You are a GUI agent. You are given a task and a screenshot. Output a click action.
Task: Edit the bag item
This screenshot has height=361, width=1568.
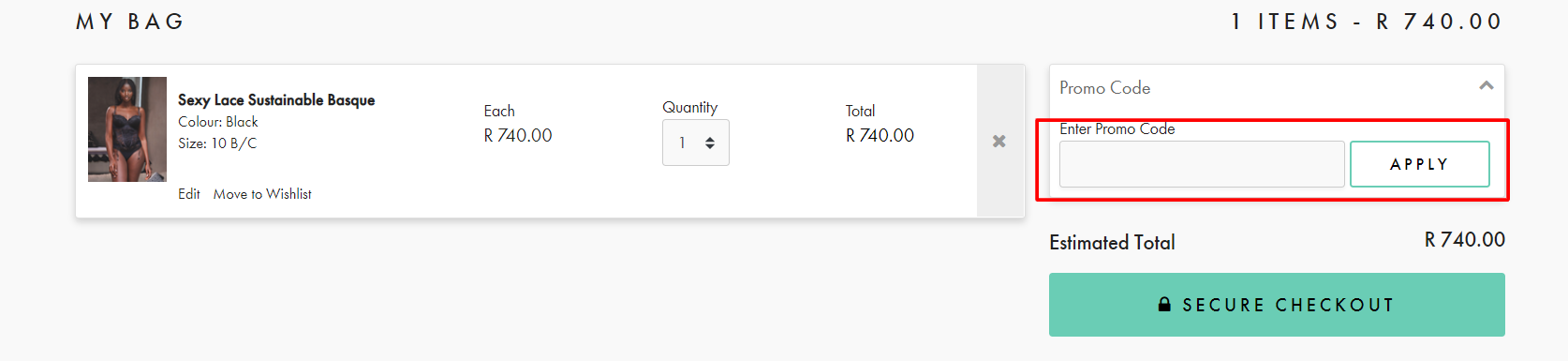pyautogui.click(x=189, y=194)
